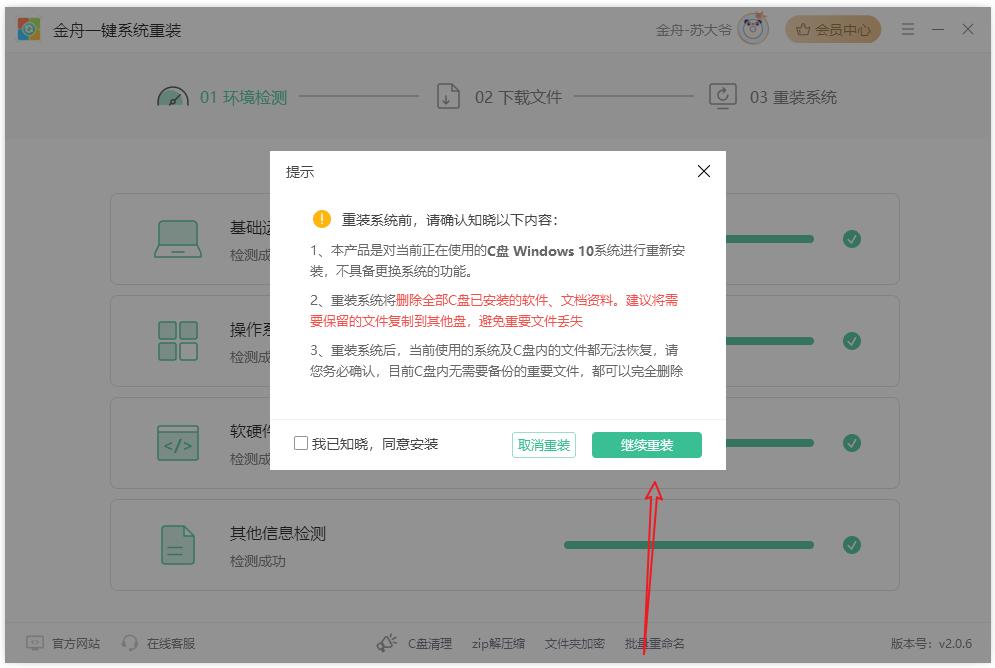This screenshot has height=668, width=995.
Task: Check the 我已知晓，同意安装 checkbox
Action: point(301,443)
